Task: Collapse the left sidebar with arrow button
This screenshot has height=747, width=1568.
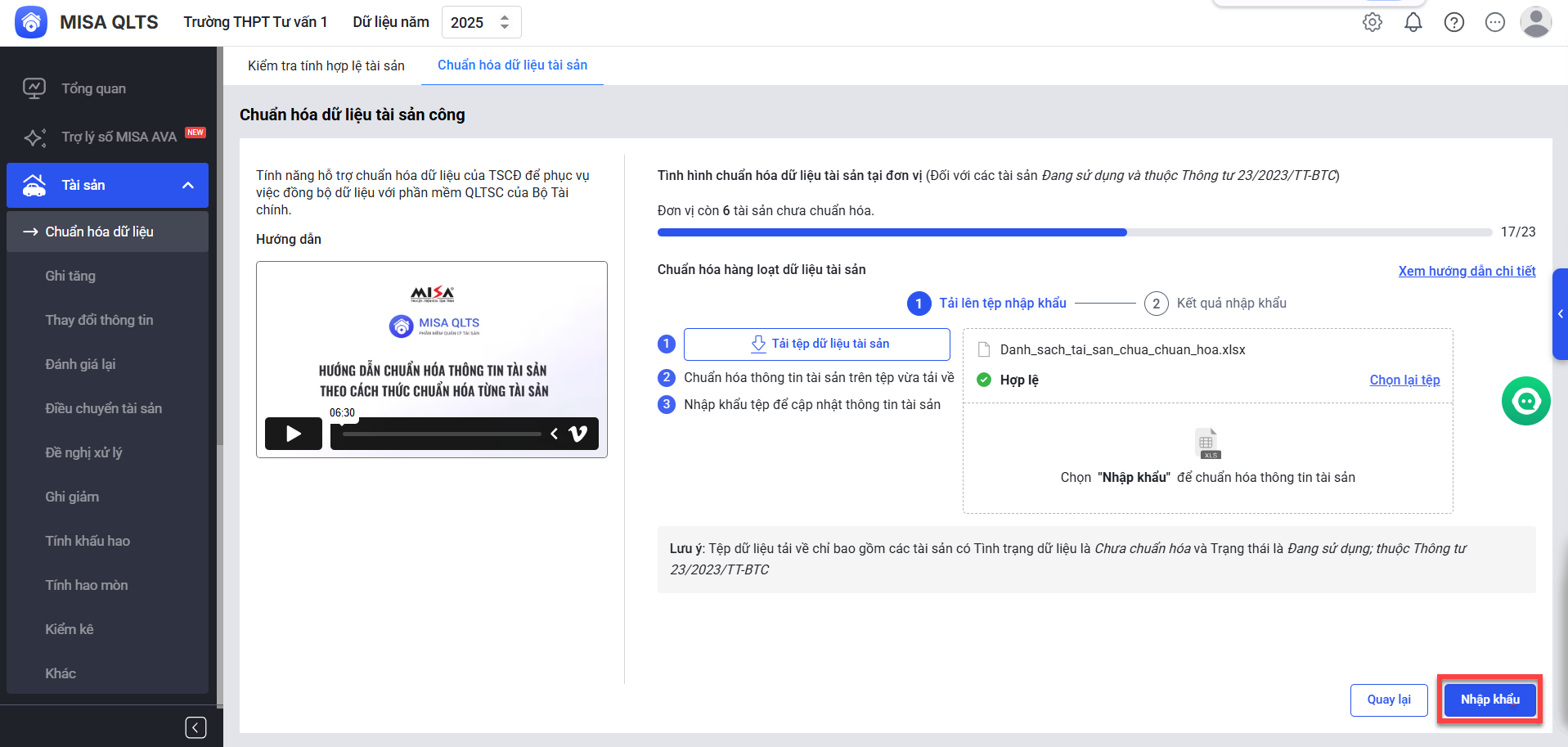Action: [195, 727]
